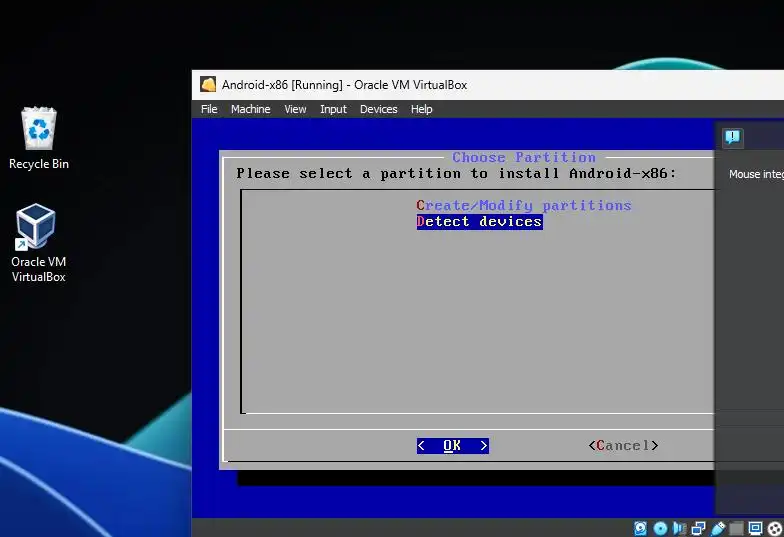784x537 pixels.
Task: Click the Cancel button
Action: pyautogui.click(x=623, y=446)
